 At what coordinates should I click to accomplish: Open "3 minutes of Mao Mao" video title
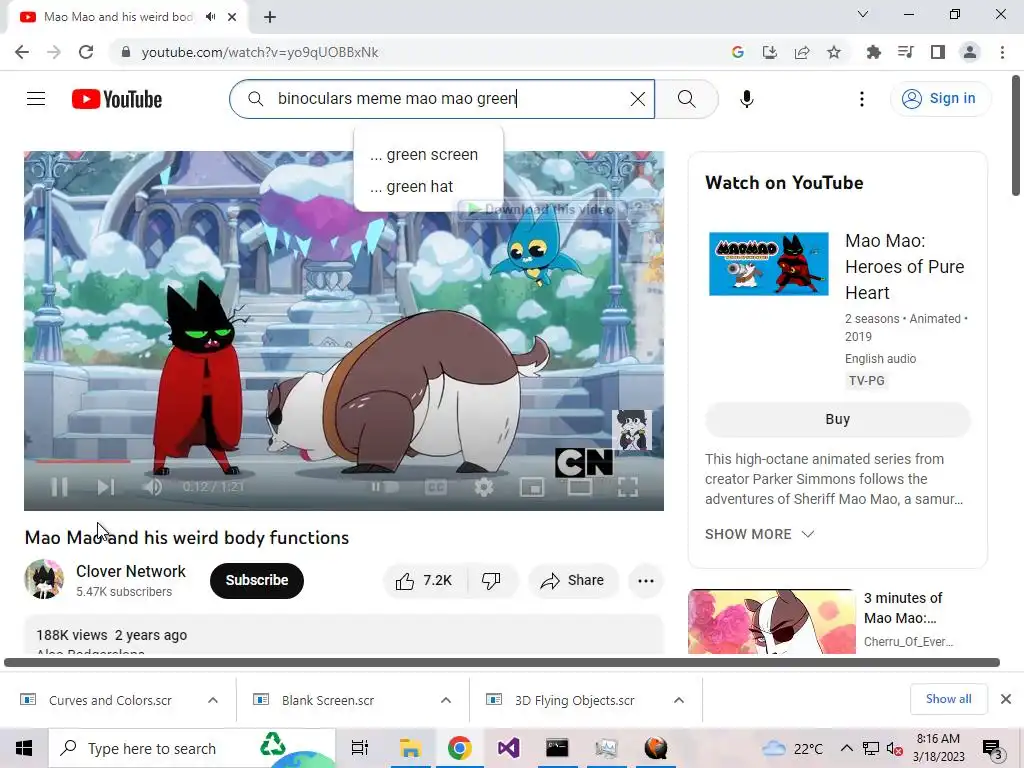tap(903, 608)
